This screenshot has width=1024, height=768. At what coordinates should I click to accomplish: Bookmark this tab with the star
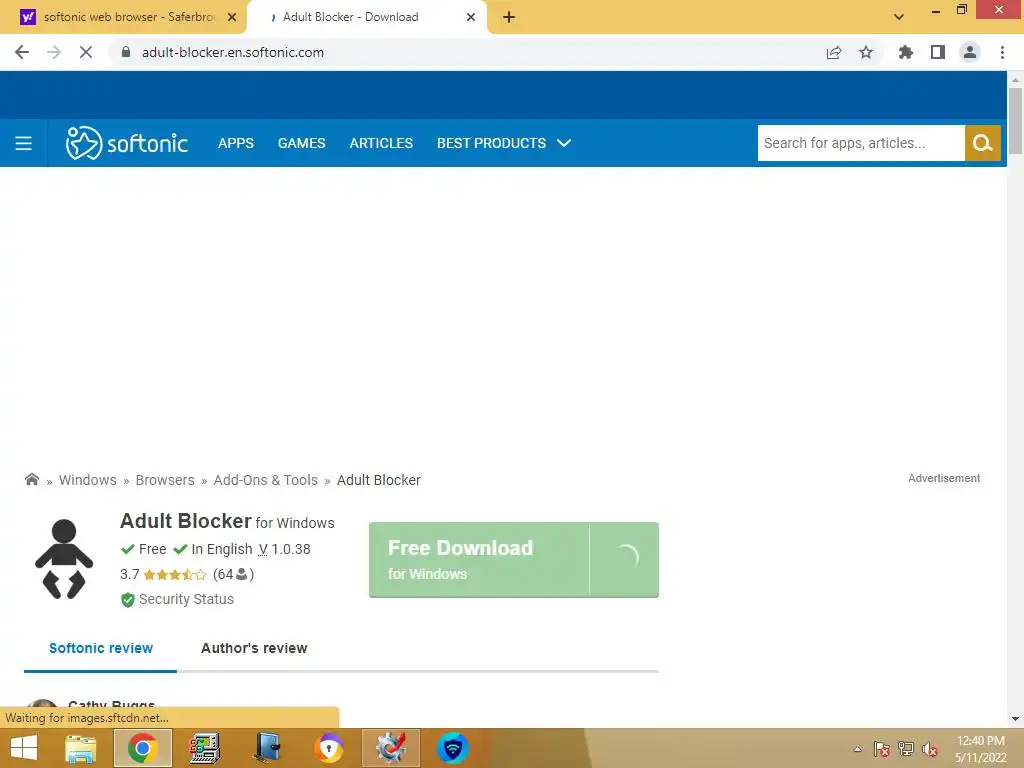866,52
